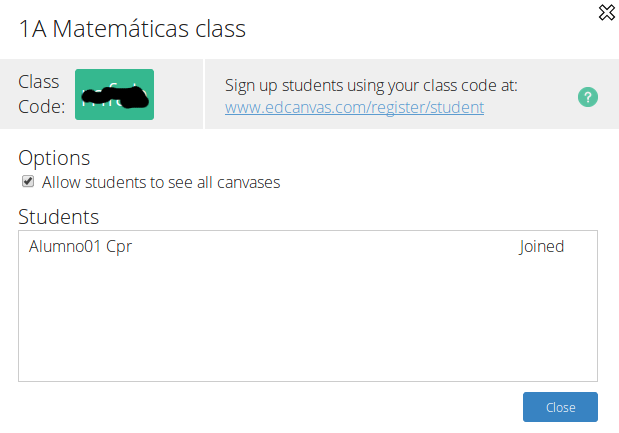This screenshot has height=433, width=619.
Task: Close the dialog with the X icon
Action: click(607, 12)
